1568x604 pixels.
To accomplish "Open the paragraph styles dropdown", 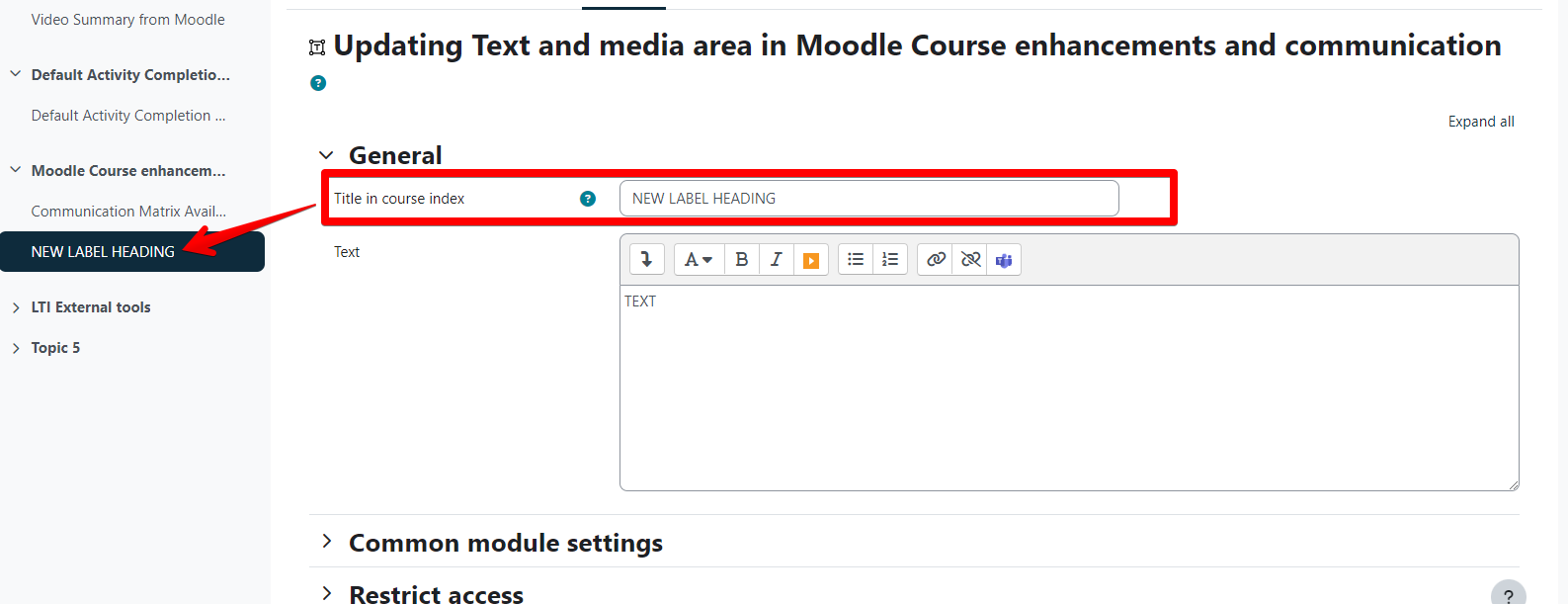I will tap(699, 259).
